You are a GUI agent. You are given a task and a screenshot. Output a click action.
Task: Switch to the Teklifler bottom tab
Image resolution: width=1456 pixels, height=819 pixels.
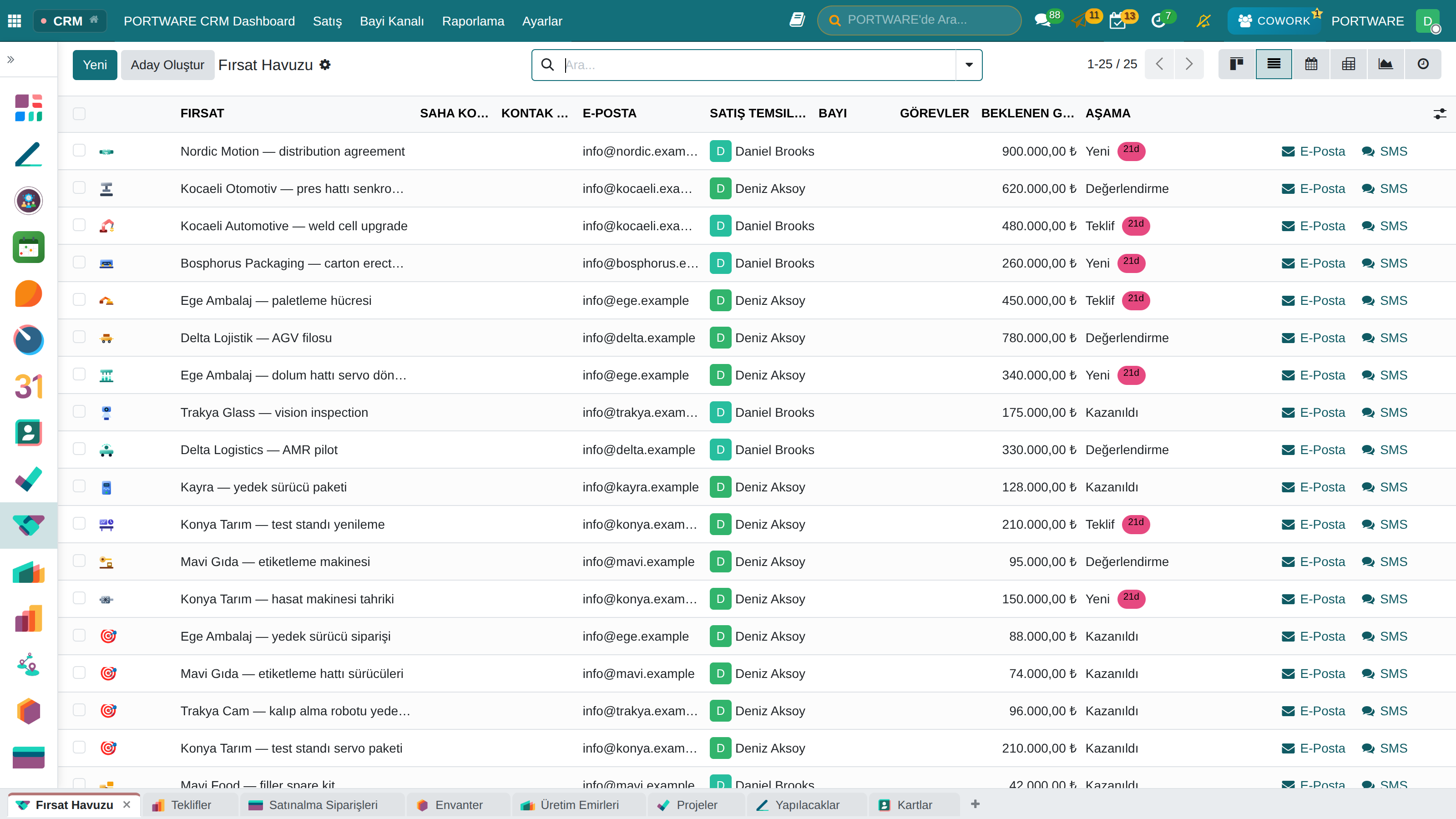pos(190,805)
